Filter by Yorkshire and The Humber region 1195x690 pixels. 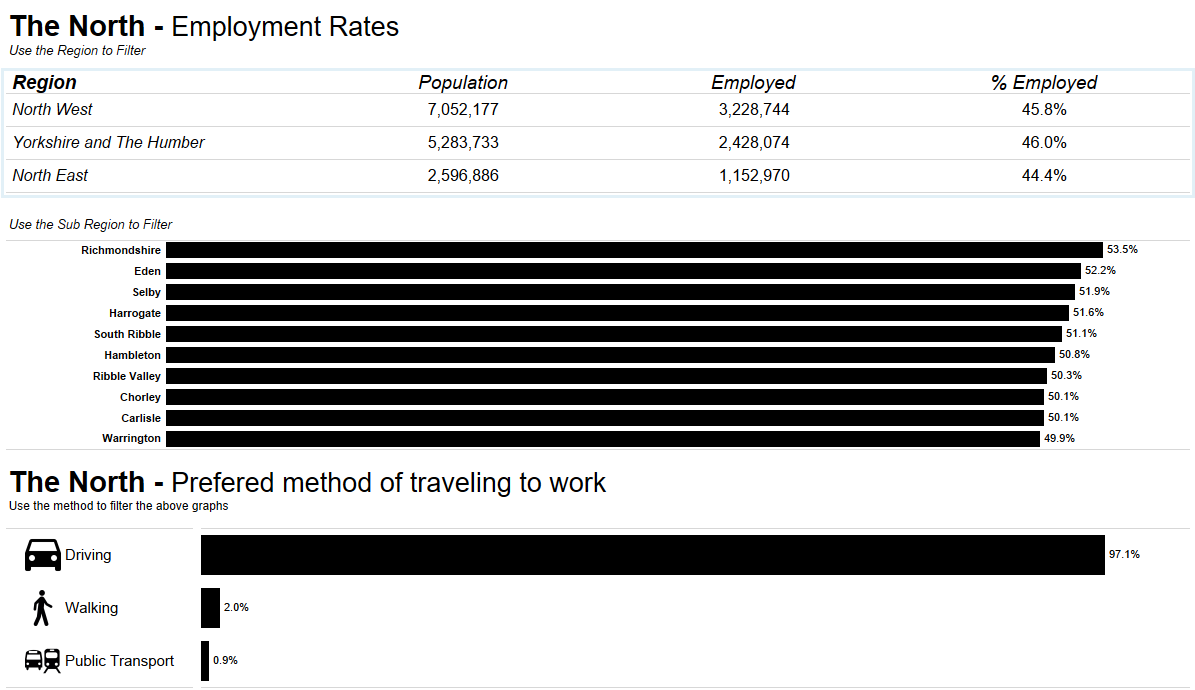[108, 142]
